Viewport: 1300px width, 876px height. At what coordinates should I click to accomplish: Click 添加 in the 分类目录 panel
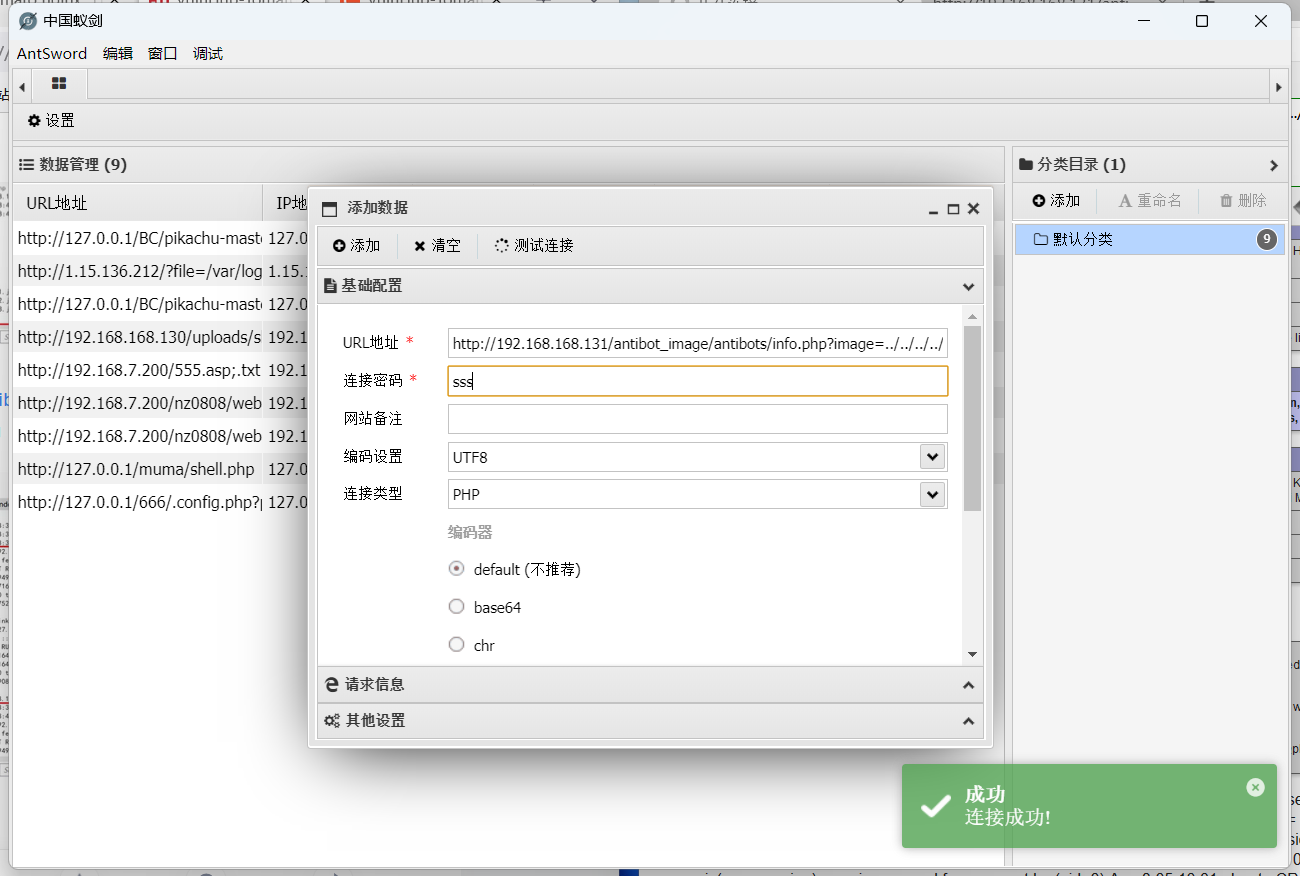click(1057, 201)
